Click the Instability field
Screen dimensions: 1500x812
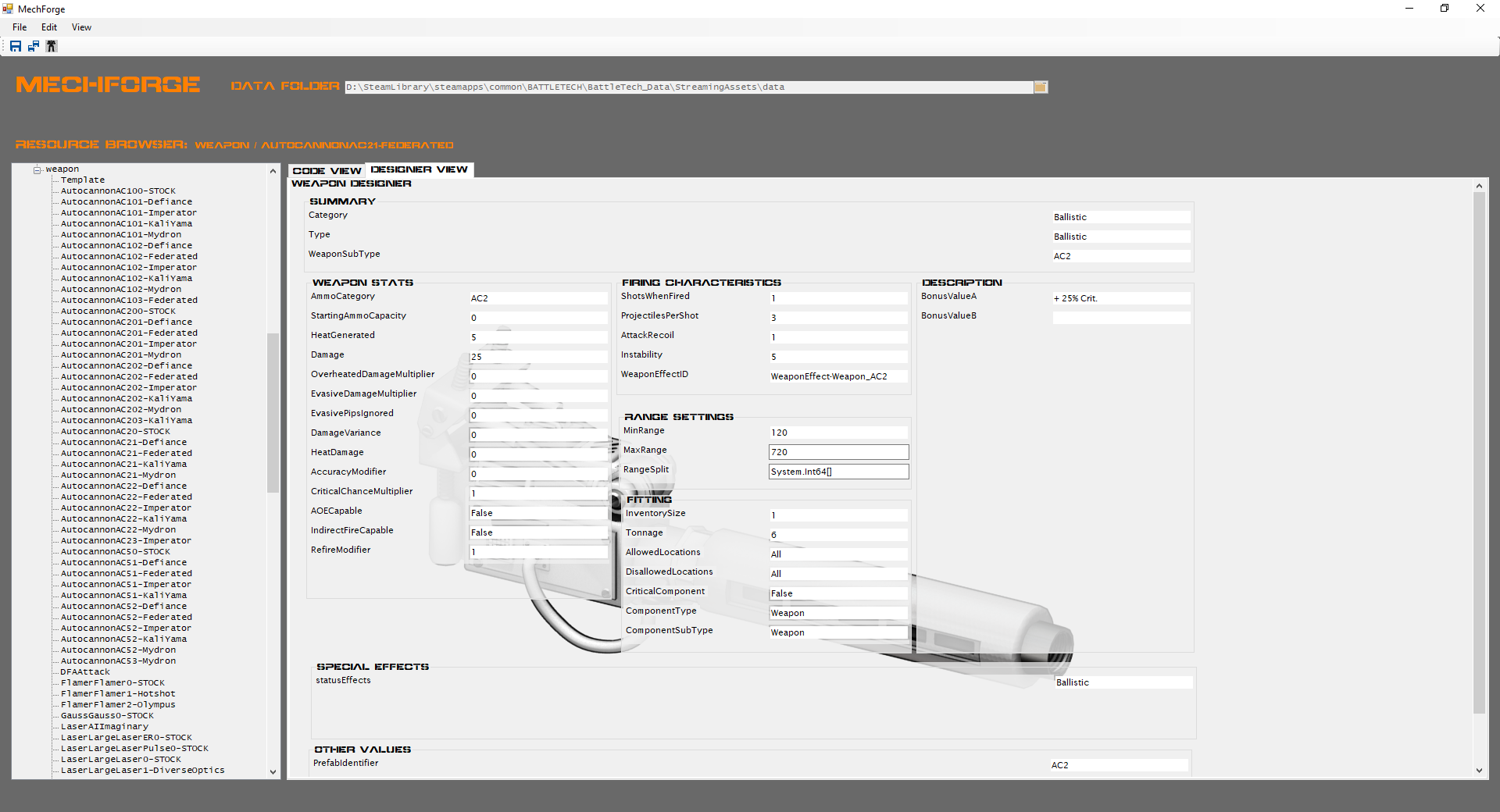pos(838,357)
